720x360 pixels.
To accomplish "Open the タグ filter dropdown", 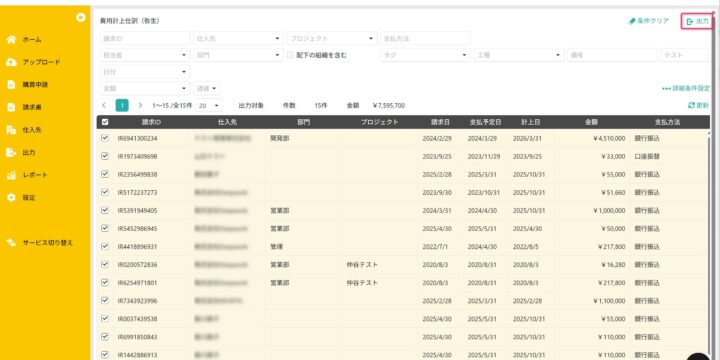I will point(425,55).
